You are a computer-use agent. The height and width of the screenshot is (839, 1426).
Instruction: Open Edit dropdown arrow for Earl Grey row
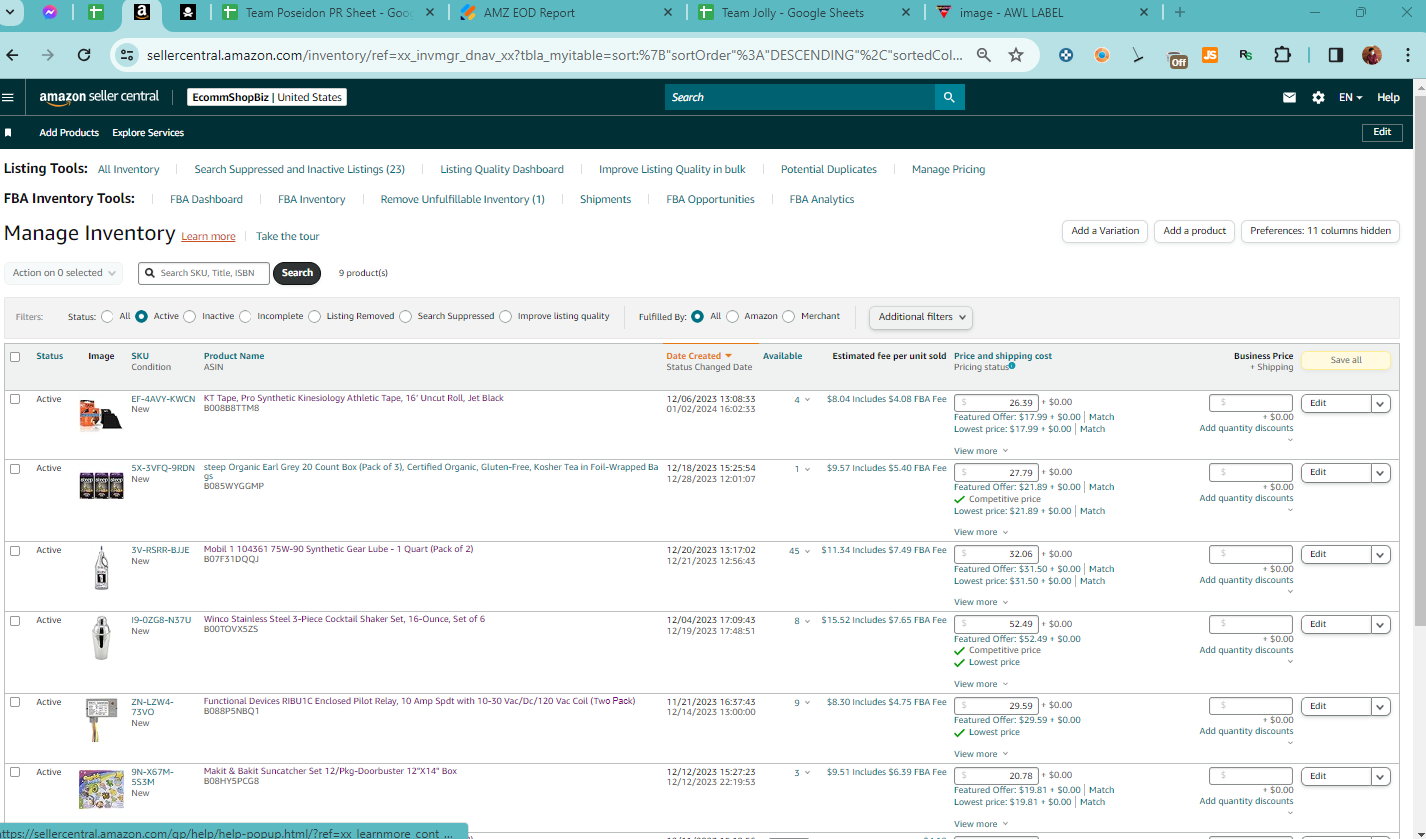[1380, 473]
